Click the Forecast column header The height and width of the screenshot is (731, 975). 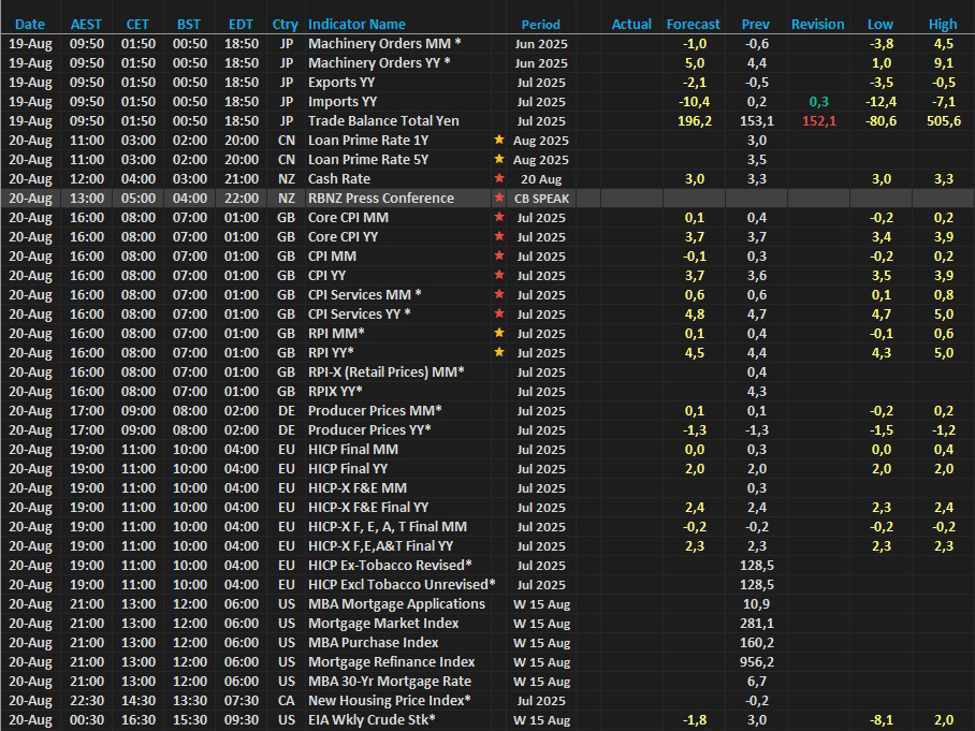(693, 24)
